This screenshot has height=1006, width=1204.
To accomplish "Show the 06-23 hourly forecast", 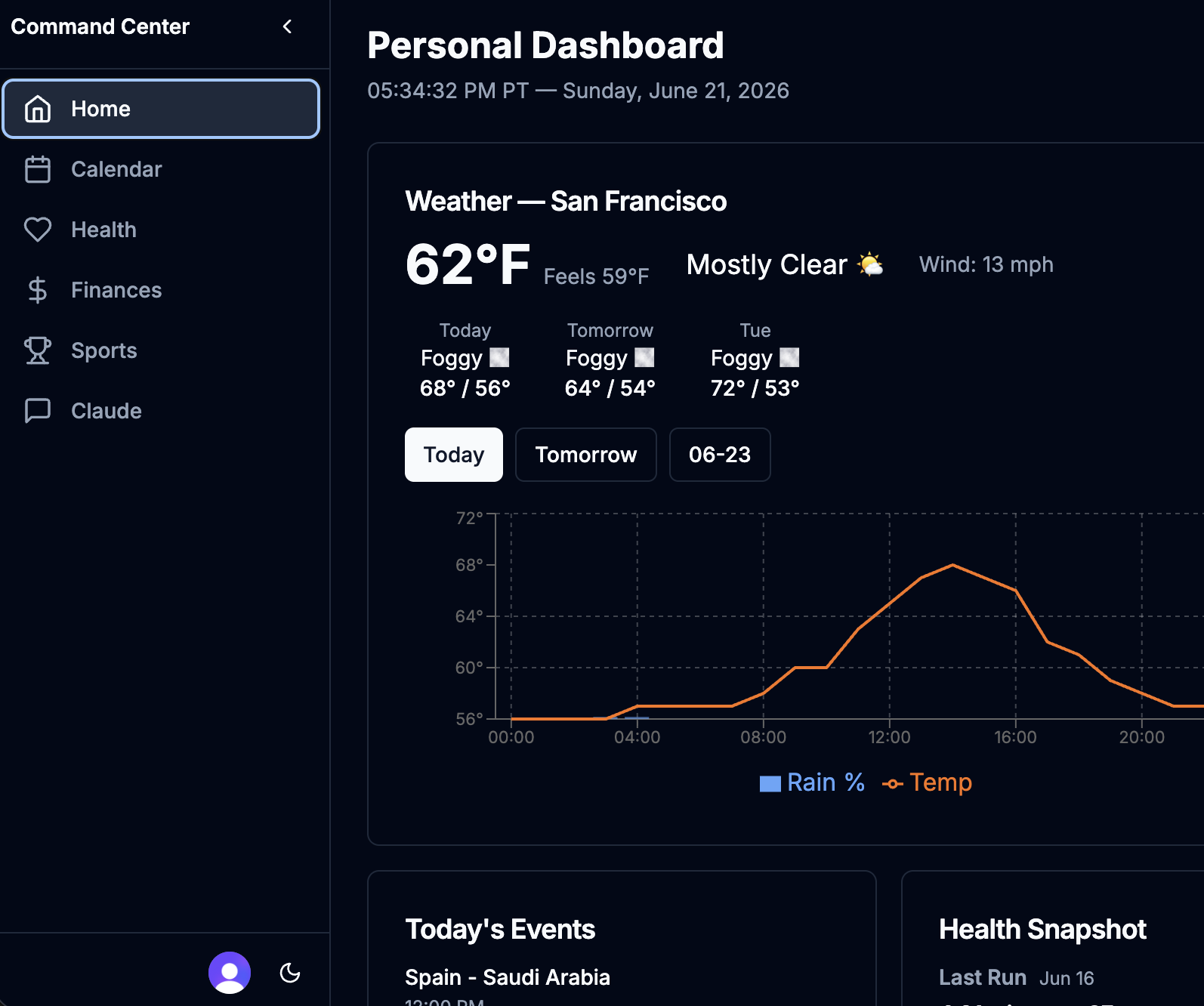I will (x=720, y=455).
